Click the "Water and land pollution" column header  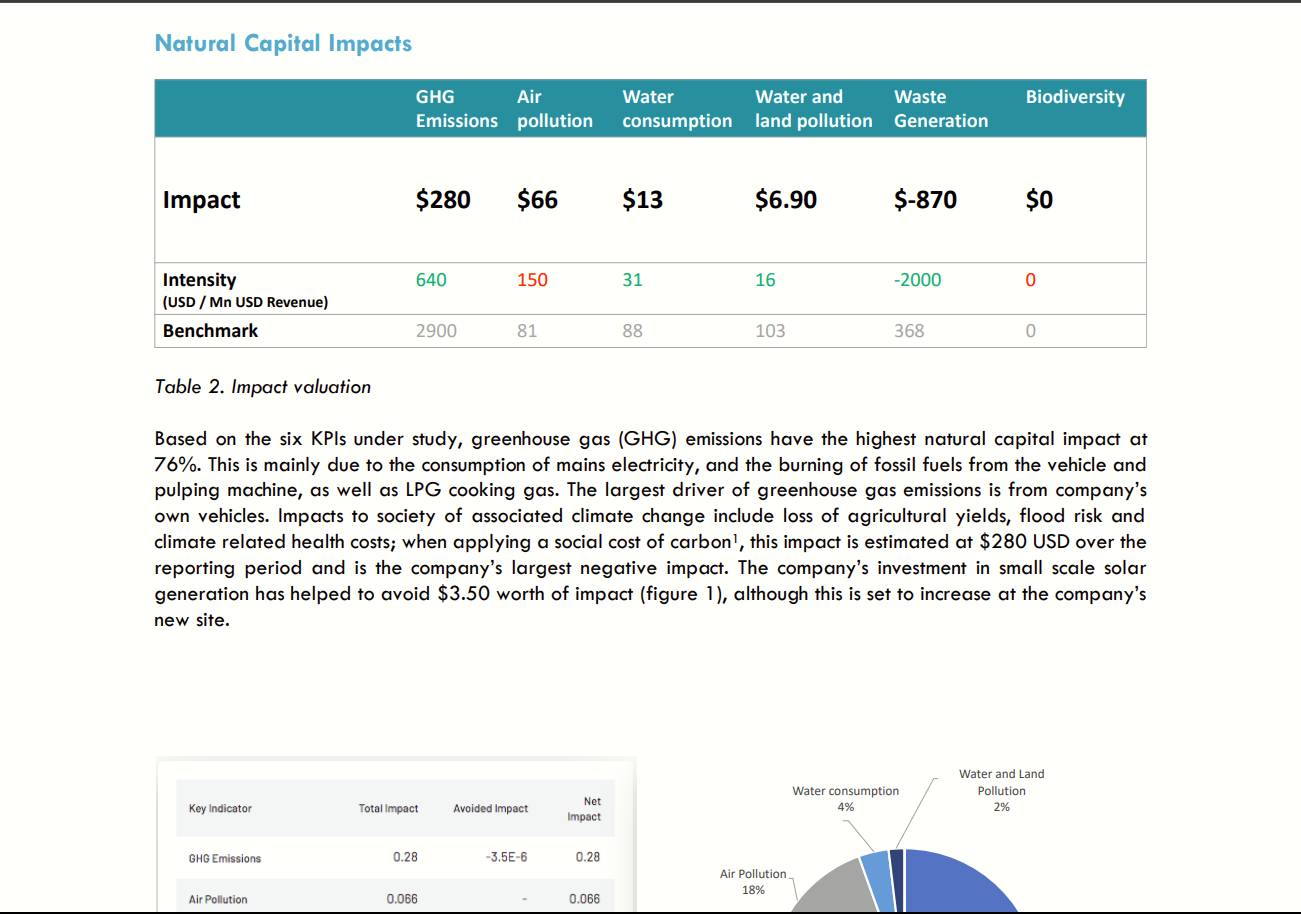pyautogui.click(x=814, y=109)
